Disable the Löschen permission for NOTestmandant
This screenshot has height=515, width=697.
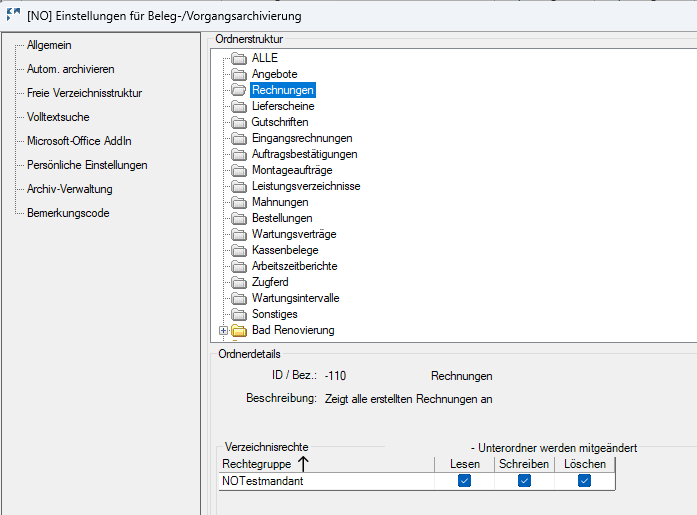coord(585,481)
